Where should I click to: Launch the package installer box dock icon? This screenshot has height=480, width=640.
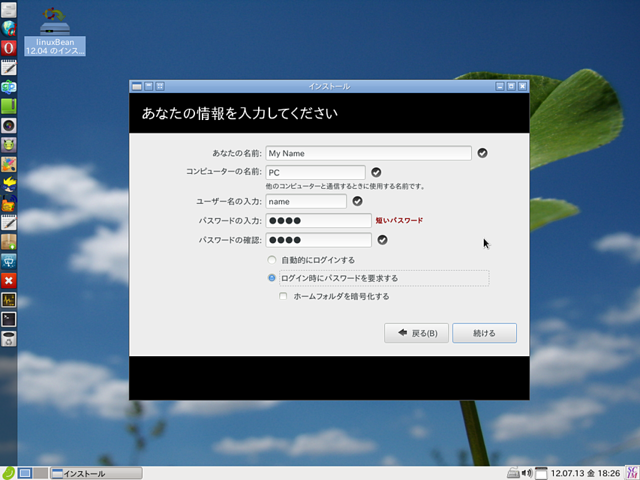pyautogui.click(x=9, y=242)
